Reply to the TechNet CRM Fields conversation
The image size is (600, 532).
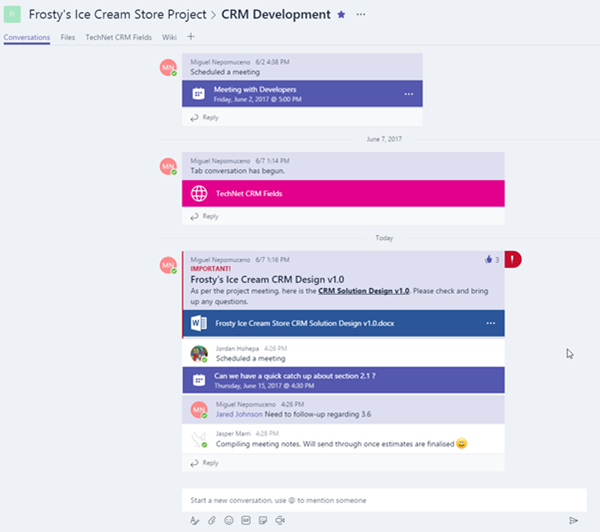tap(210, 216)
